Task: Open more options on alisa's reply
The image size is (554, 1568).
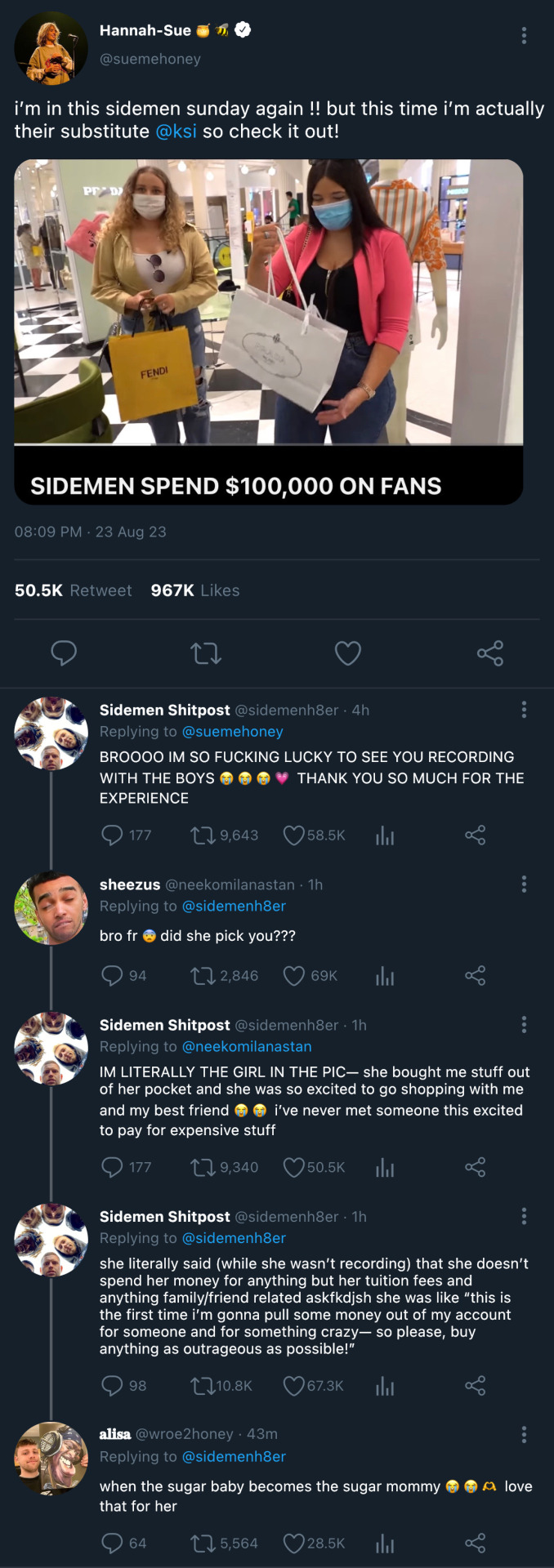Action: click(x=524, y=1434)
